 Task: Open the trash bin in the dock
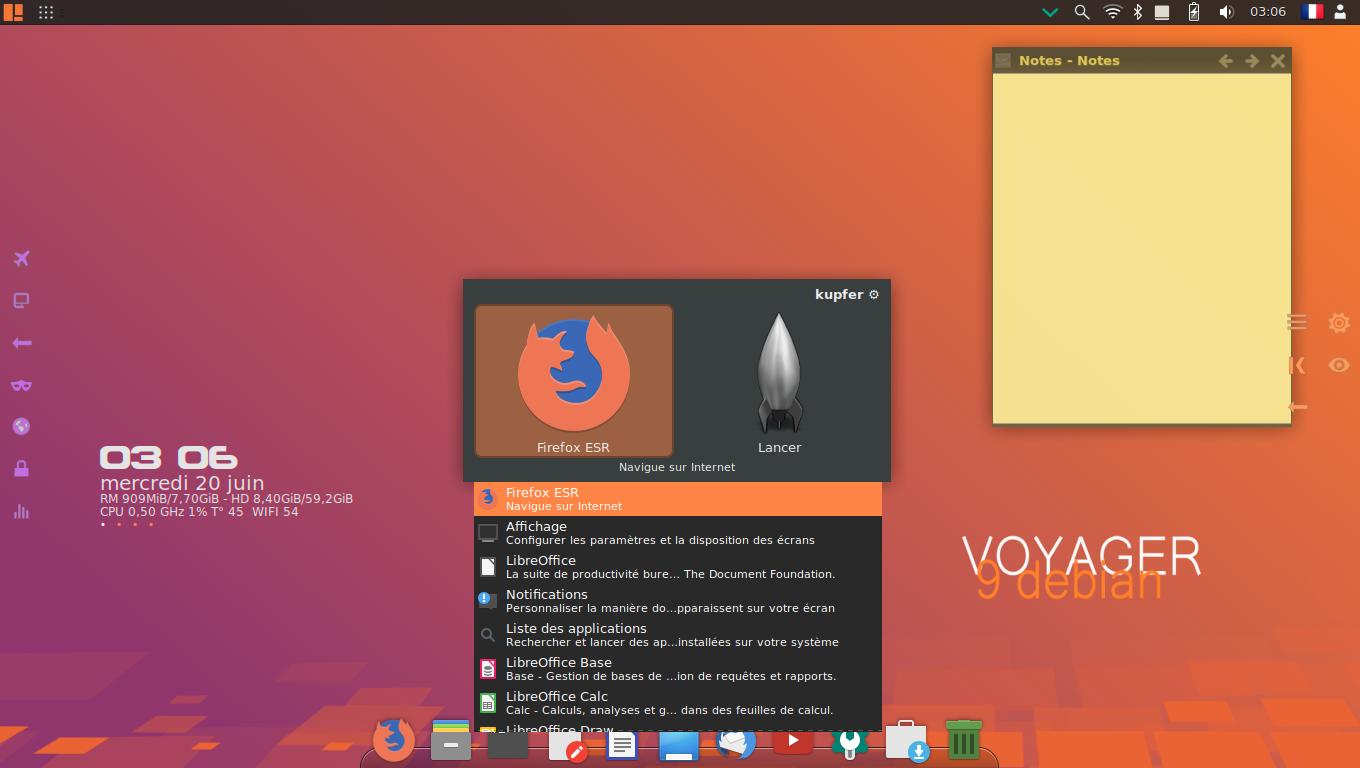point(963,740)
